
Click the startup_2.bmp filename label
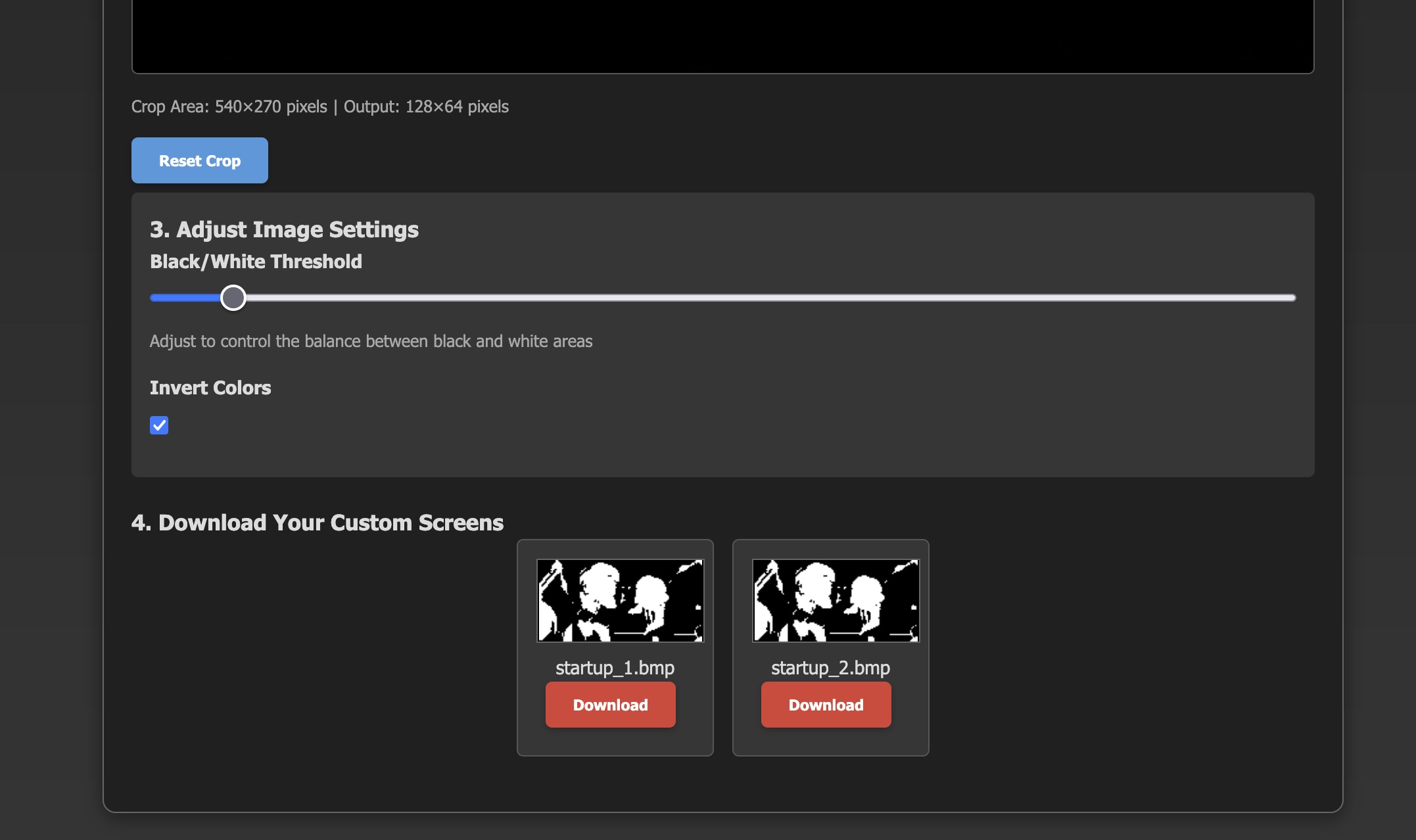(830, 668)
